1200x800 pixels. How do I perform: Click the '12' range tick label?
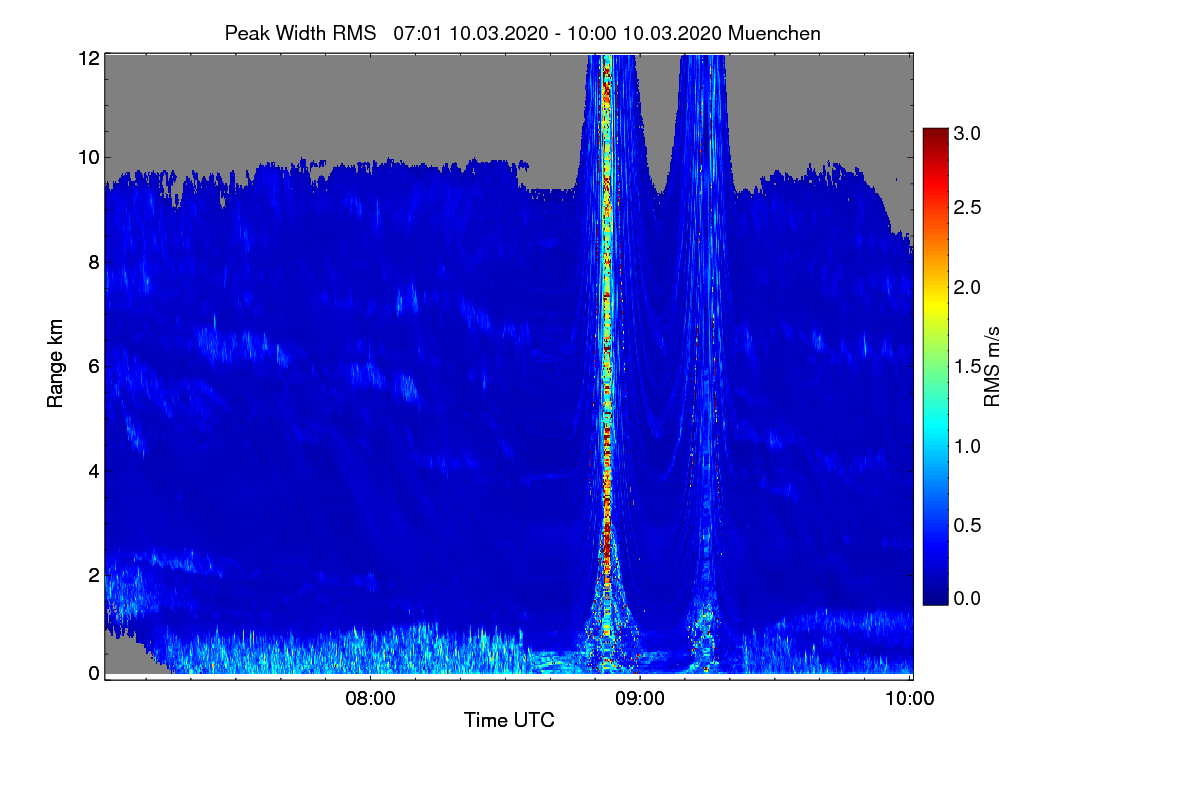(89, 58)
